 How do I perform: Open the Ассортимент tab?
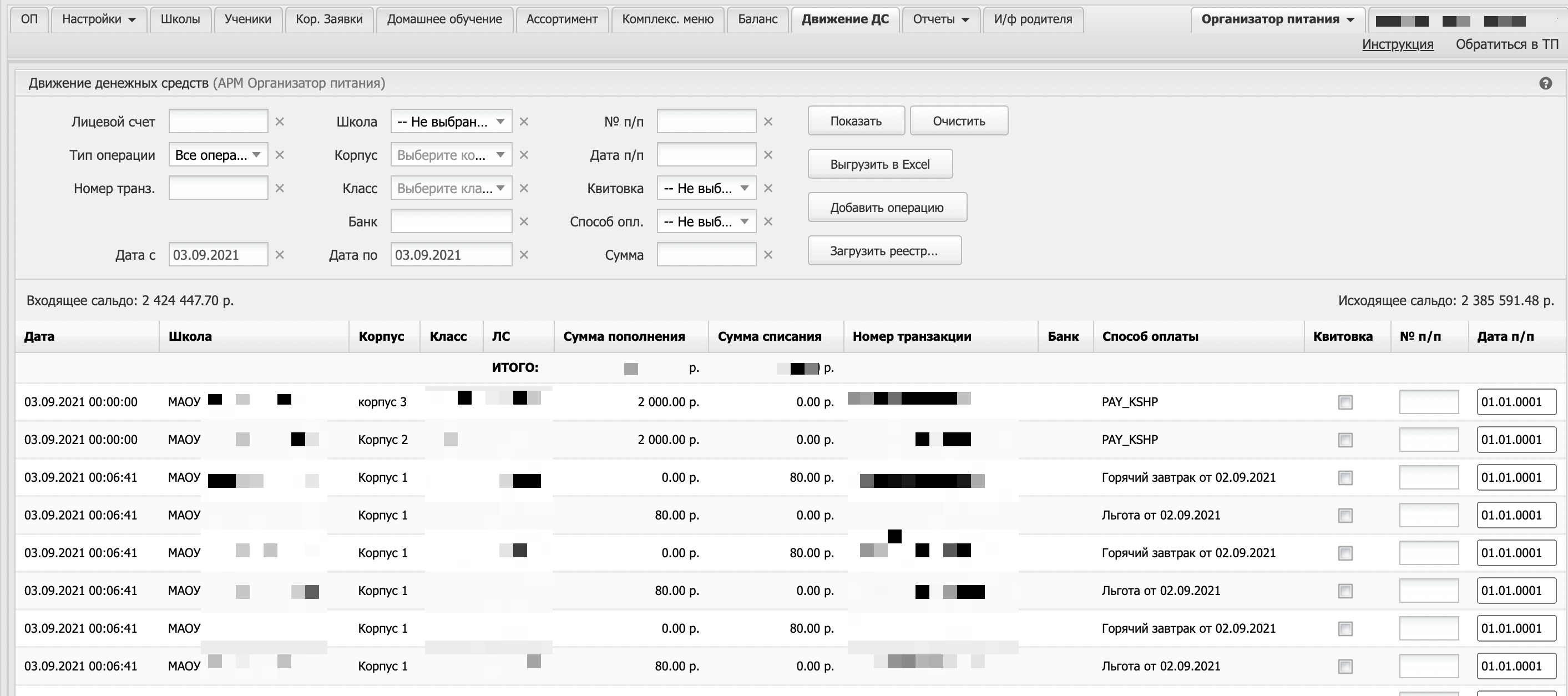(562, 19)
